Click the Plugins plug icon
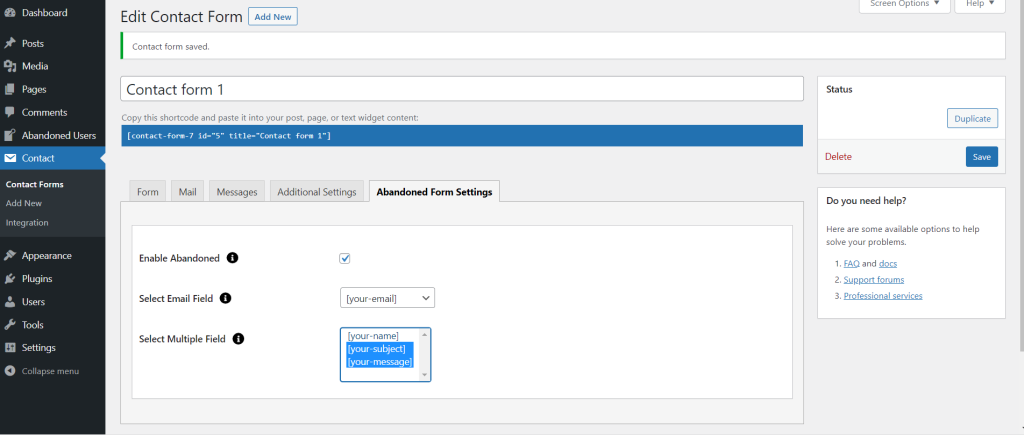This screenshot has height=436, width=1024. 10,279
